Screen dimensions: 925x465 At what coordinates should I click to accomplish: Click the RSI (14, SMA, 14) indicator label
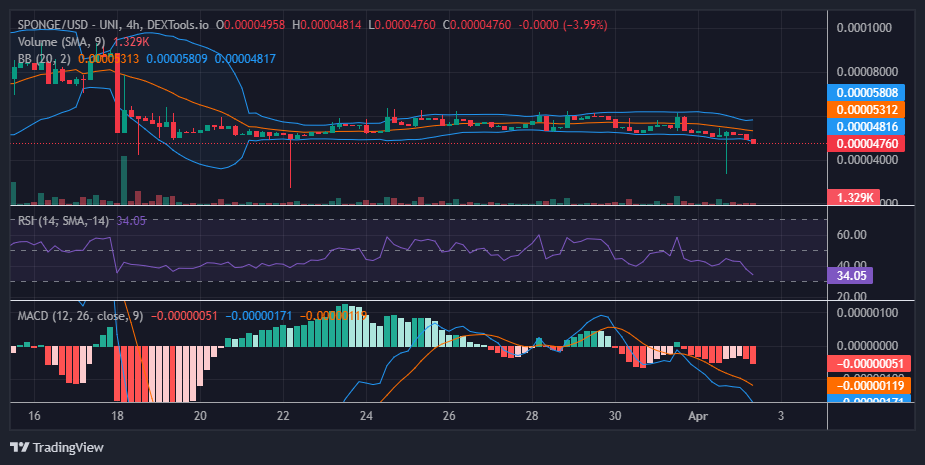tap(63, 221)
